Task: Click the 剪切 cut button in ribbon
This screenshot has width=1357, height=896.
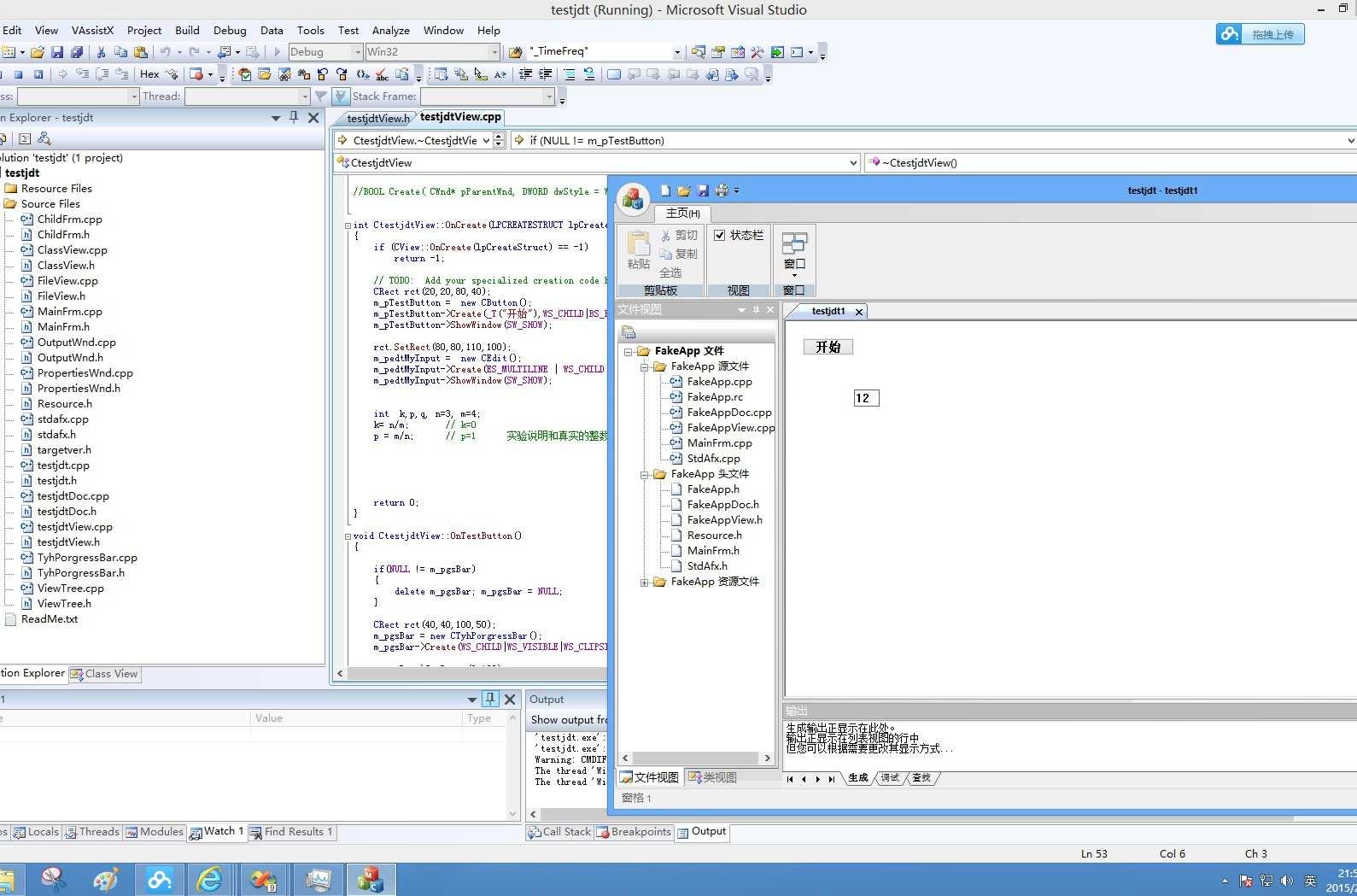Action: click(679, 236)
